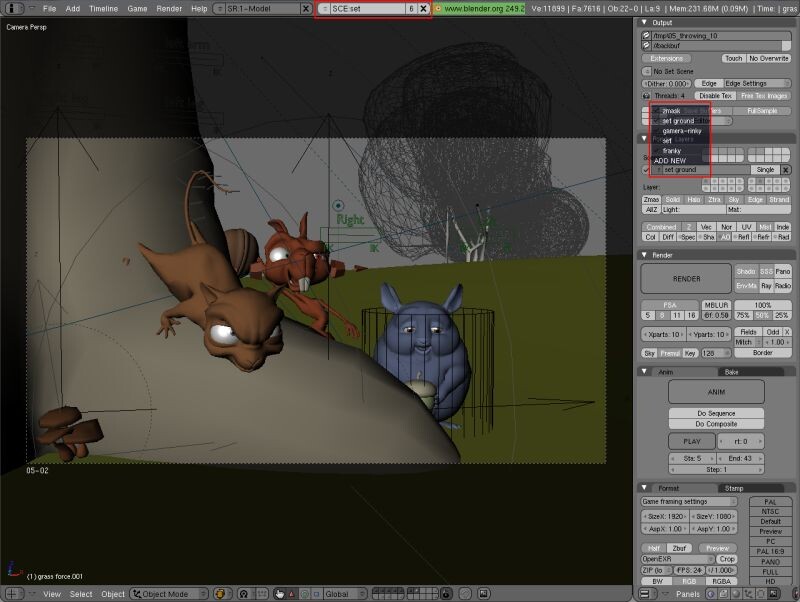Open the pivot point icon in the 3D header
The width and height of the screenshot is (800, 602).
click(244, 594)
